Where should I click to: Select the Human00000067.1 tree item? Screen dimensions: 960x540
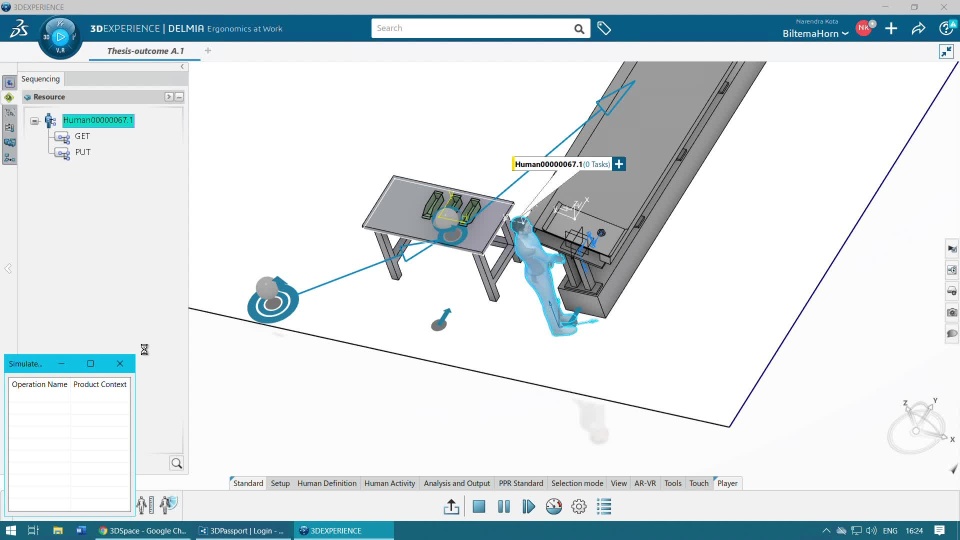(98, 120)
